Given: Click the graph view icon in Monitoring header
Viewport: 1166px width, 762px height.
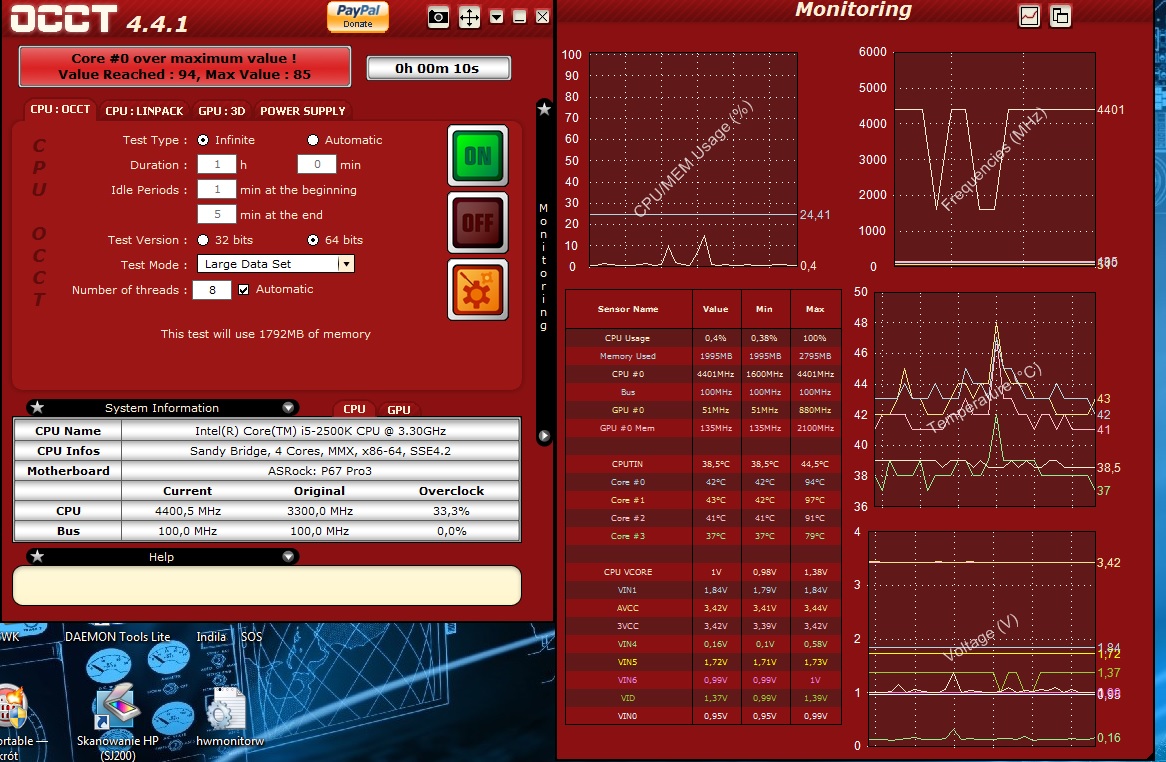Looking at the screenshot, I should (x=1029, y=16).
